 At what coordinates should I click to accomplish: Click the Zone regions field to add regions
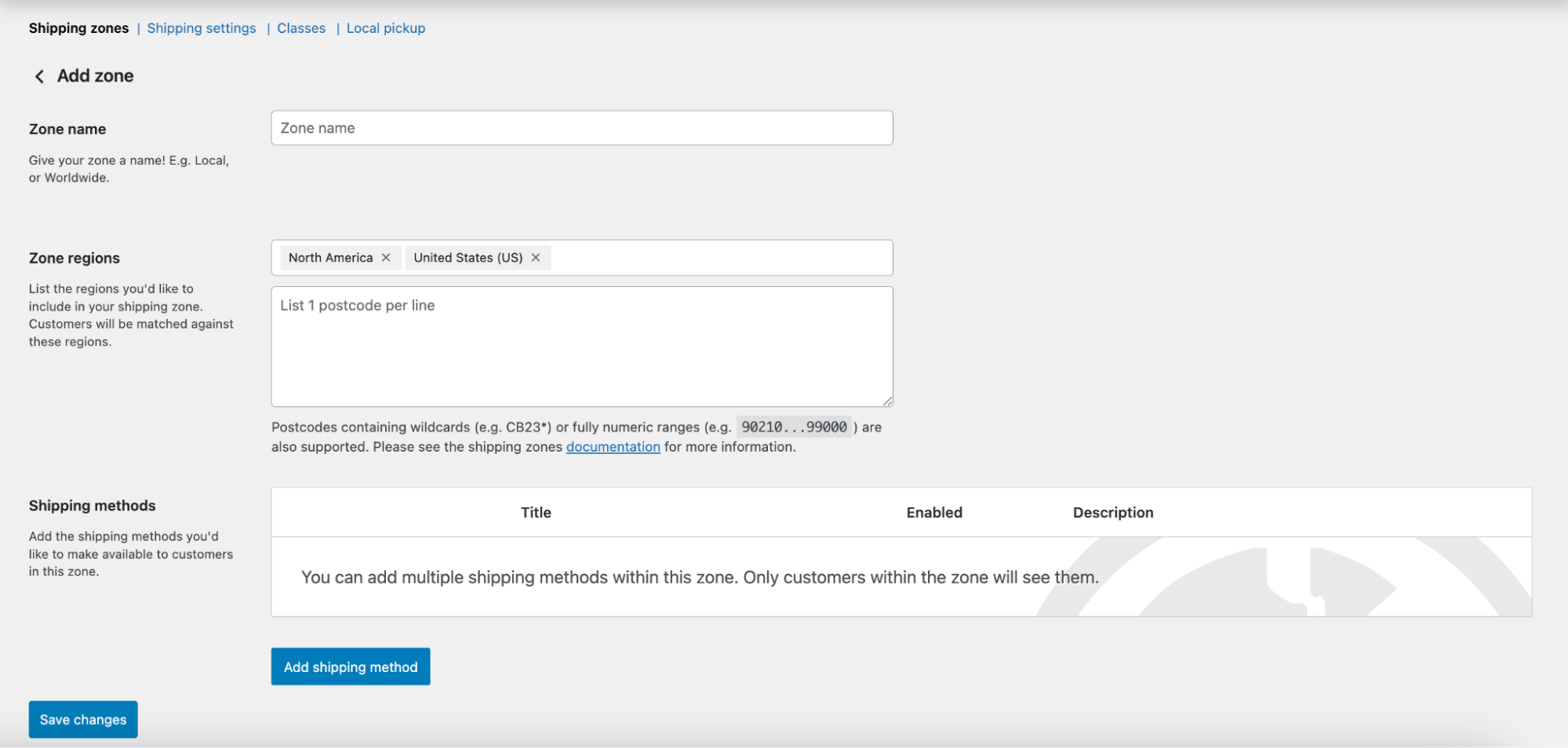(706, 257)
